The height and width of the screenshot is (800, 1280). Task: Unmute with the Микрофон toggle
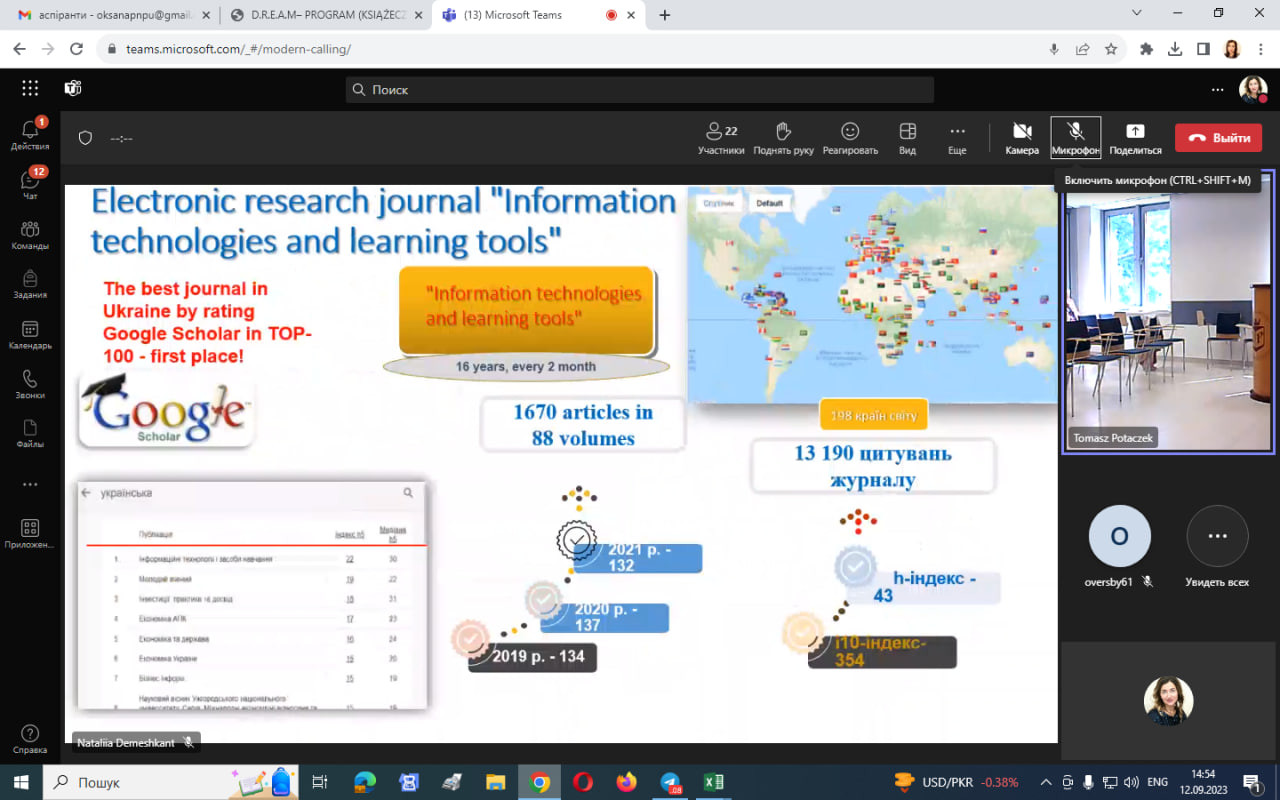pyautogui.click(x=1076, y=138)
